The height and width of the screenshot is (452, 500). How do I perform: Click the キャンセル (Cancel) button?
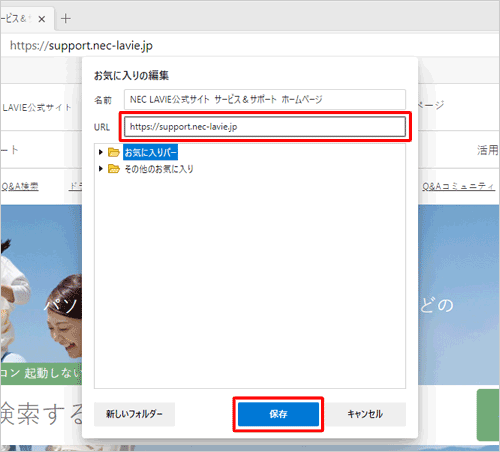365,414
